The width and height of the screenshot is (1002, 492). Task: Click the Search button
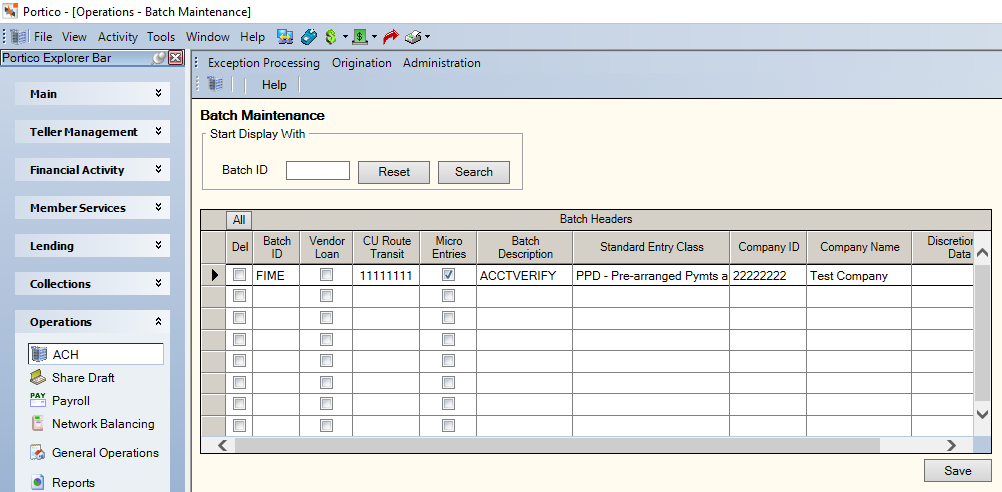474,172
